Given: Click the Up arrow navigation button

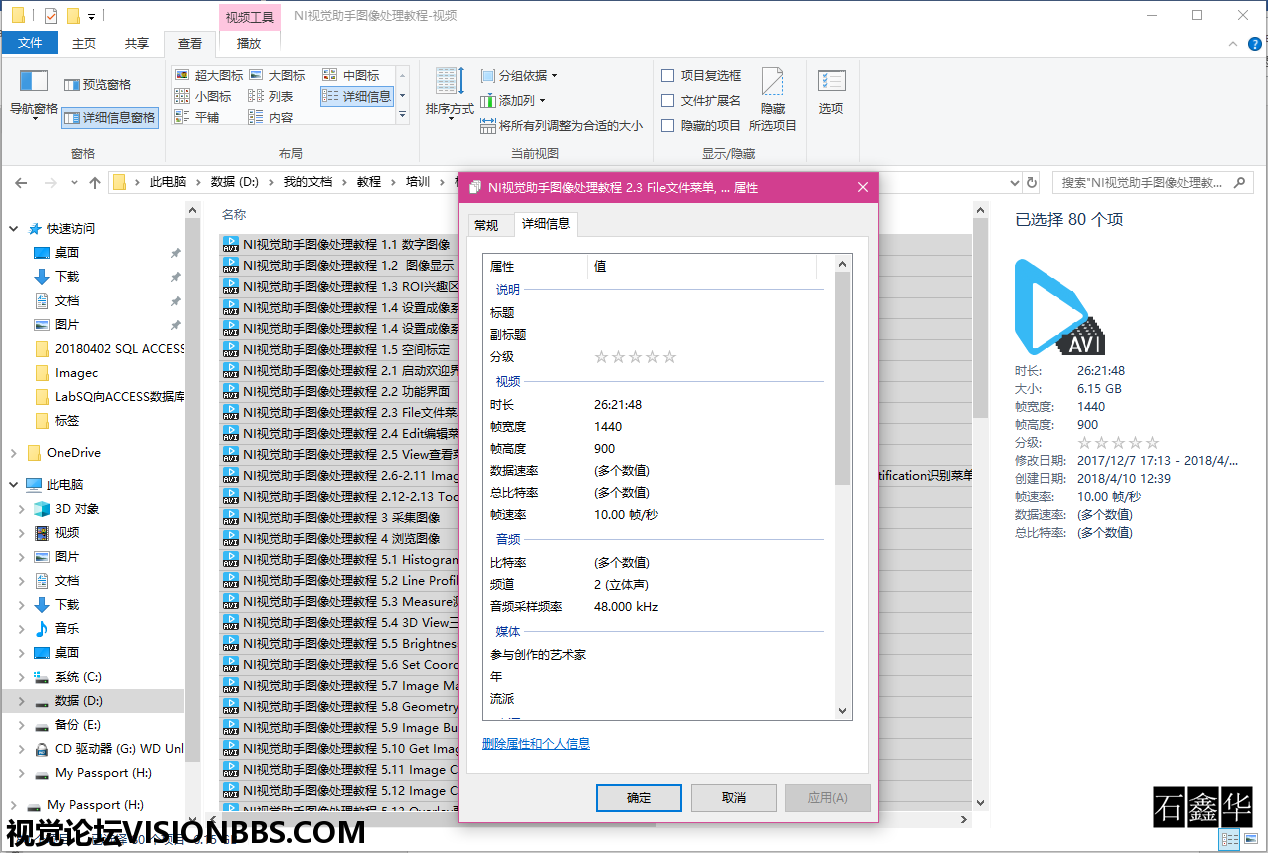Looking at the screenshot, I should click(x=95, y=182).
